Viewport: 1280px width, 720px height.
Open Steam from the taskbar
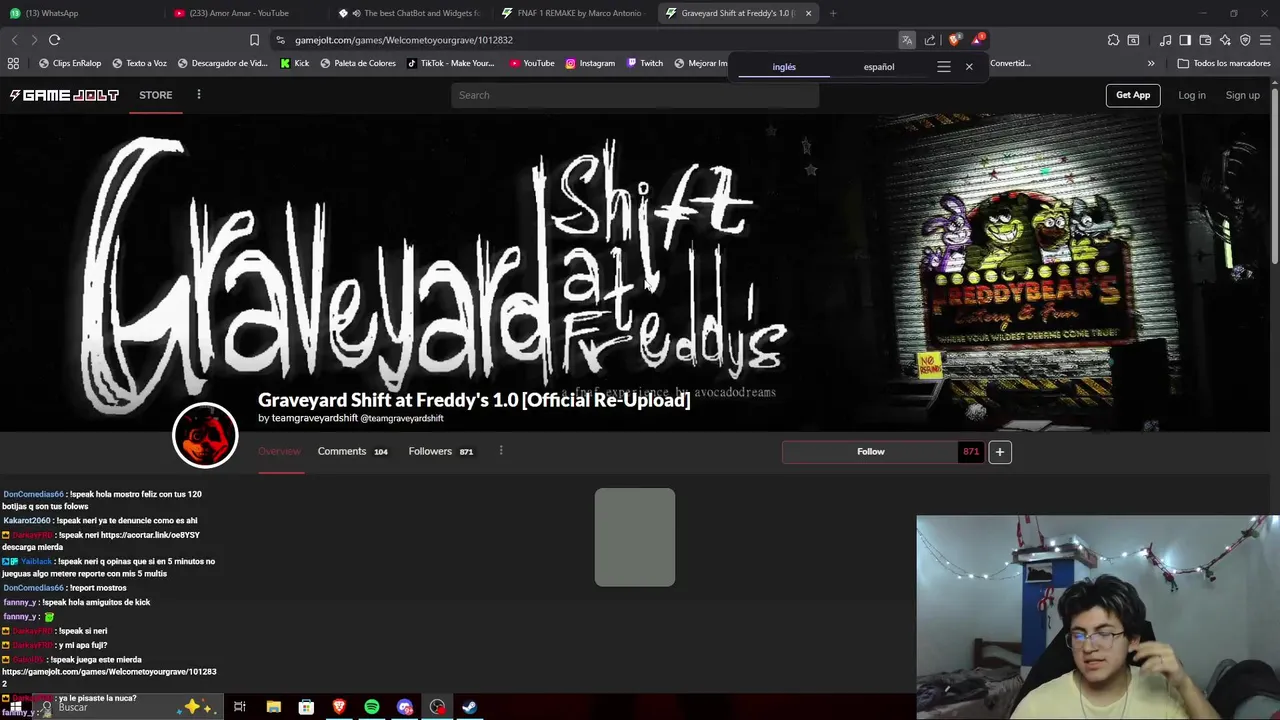[x=469, y=707]
